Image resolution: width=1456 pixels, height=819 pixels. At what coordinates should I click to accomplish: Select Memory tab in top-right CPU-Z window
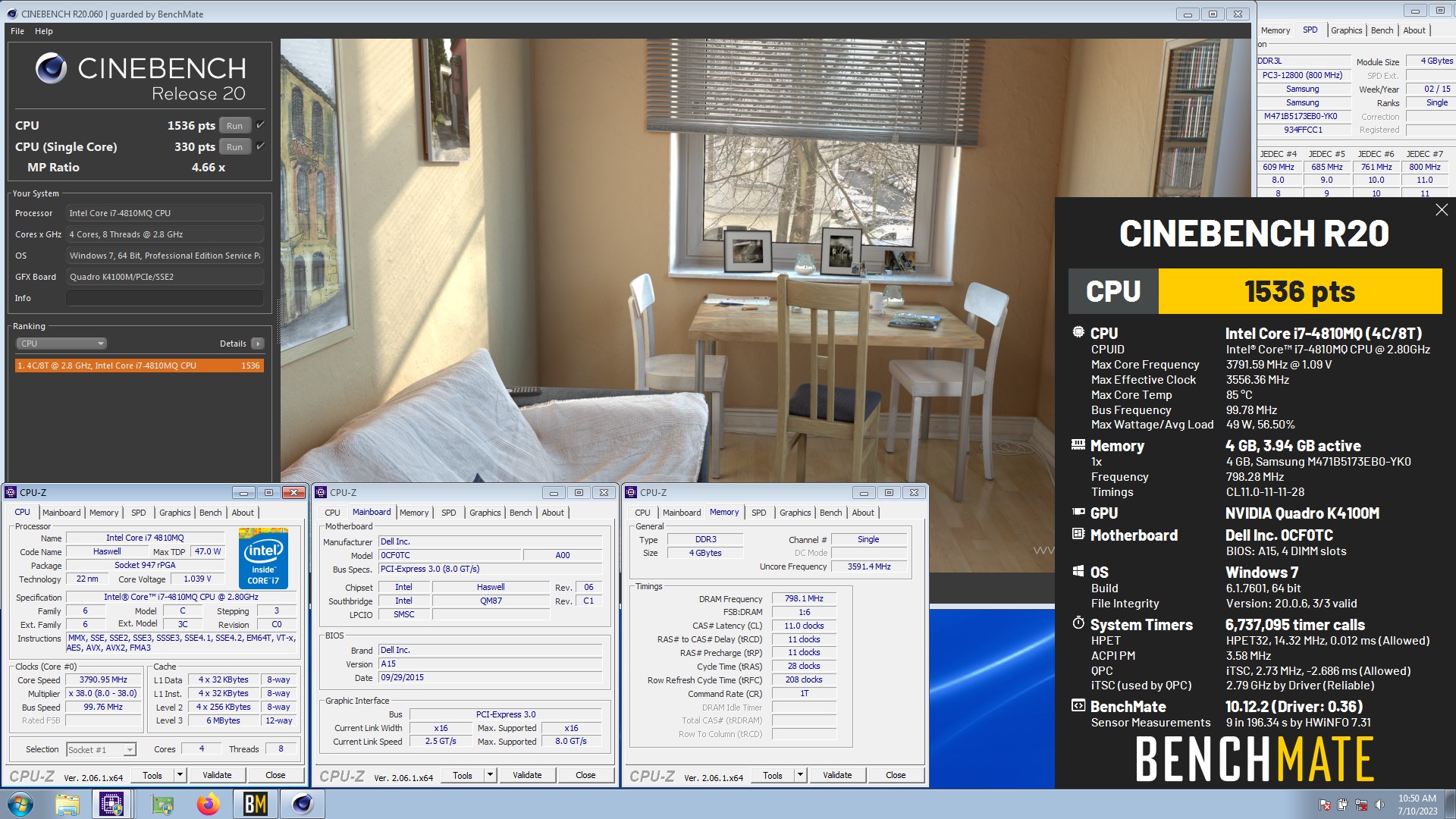pos(1275,30)
